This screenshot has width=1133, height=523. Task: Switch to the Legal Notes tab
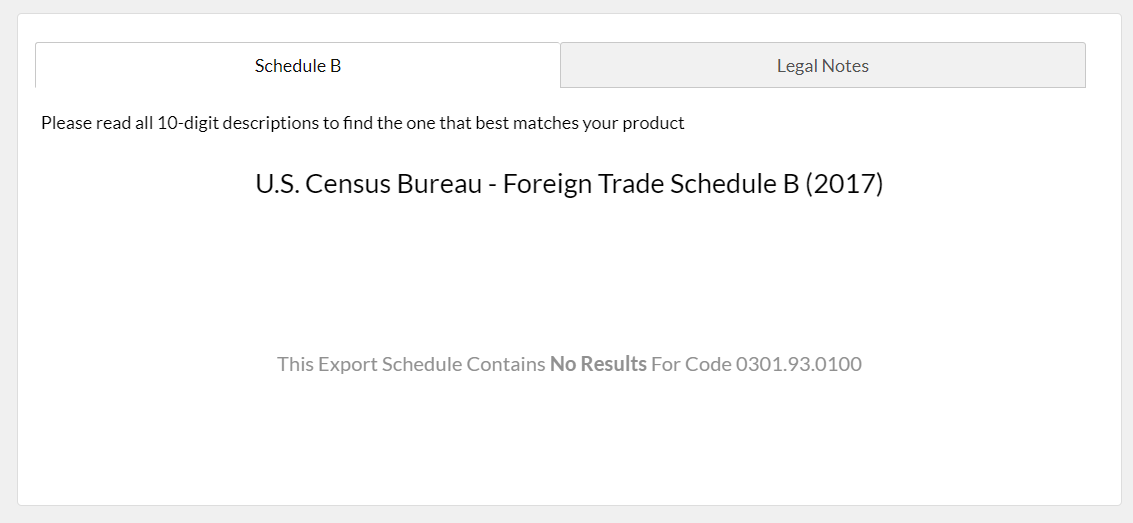(822, 65)
